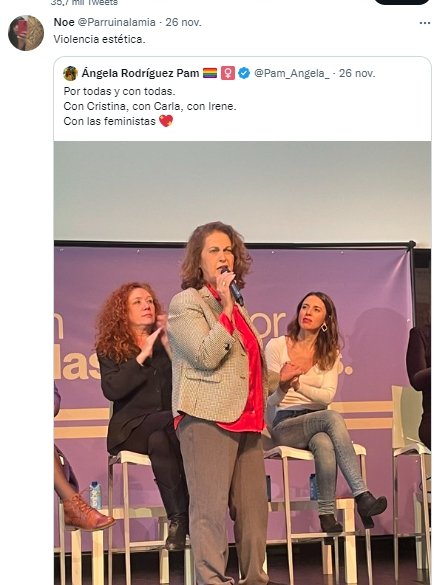441x585 pixels.
Task: Open the @Pam_Angela_ handle
Action: [292, 73]
